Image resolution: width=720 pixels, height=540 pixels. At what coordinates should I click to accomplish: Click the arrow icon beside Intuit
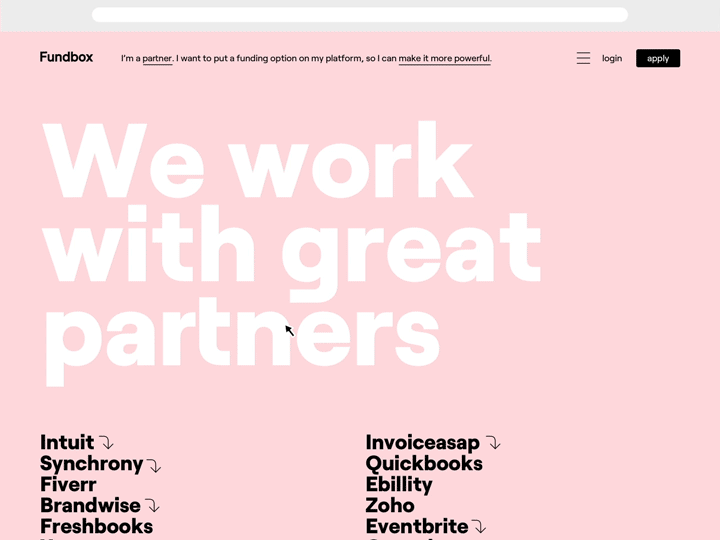pyautogui.click(x=107, y=443)
